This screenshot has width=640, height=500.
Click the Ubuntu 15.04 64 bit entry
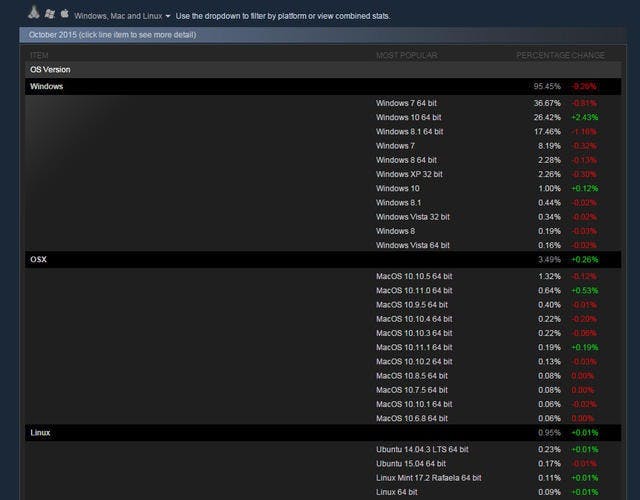pyautogui.click(x=411, y=464)
